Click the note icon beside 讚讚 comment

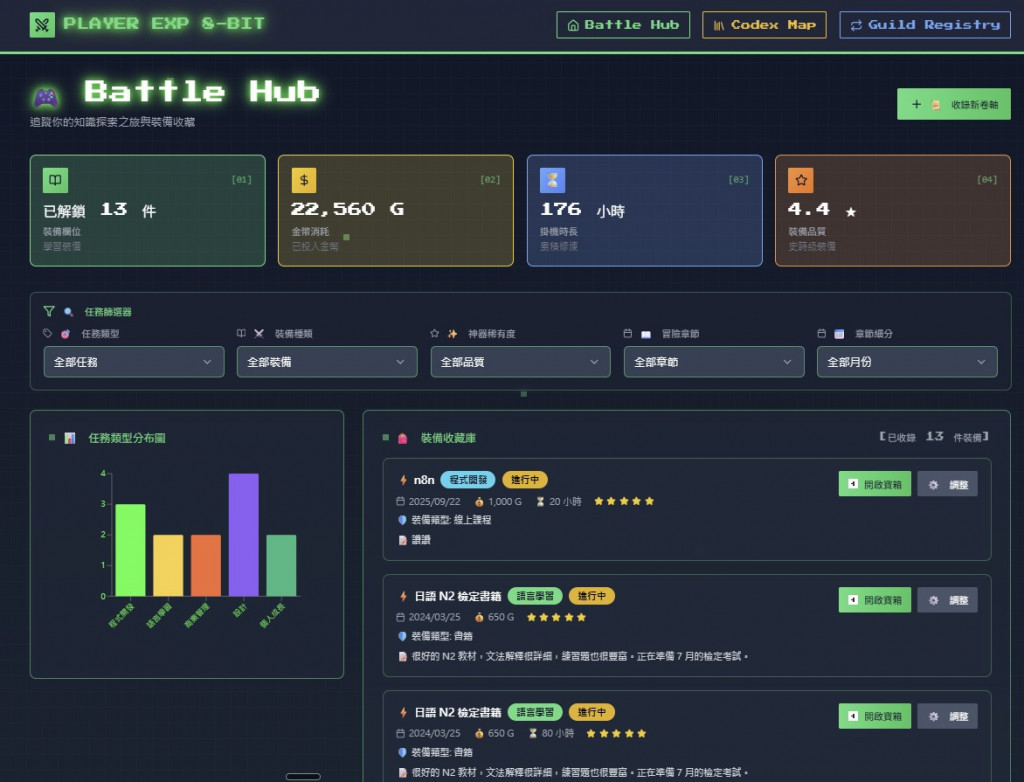[x=403, y=540]
